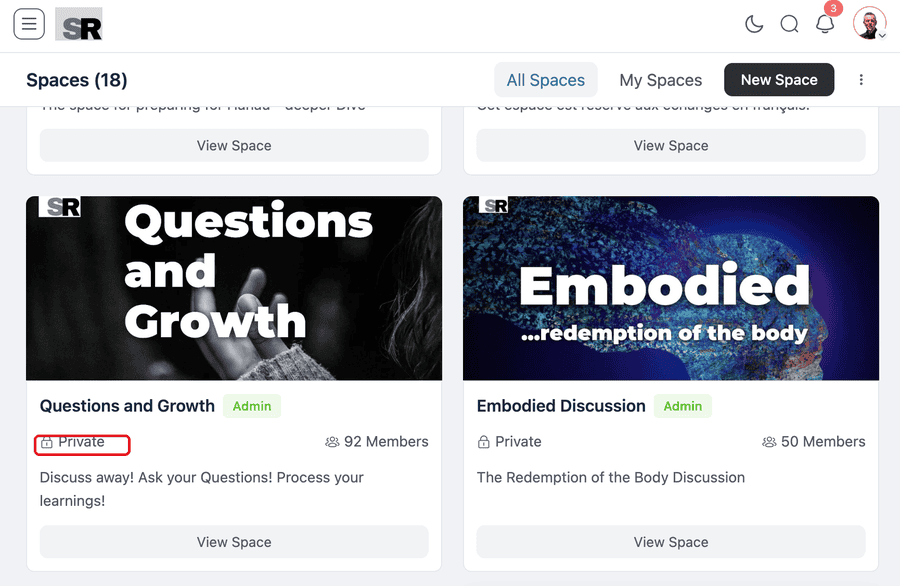Screen dimensions: 900x586
Task: Switch to the My Spaces tab
Action: 661,80
